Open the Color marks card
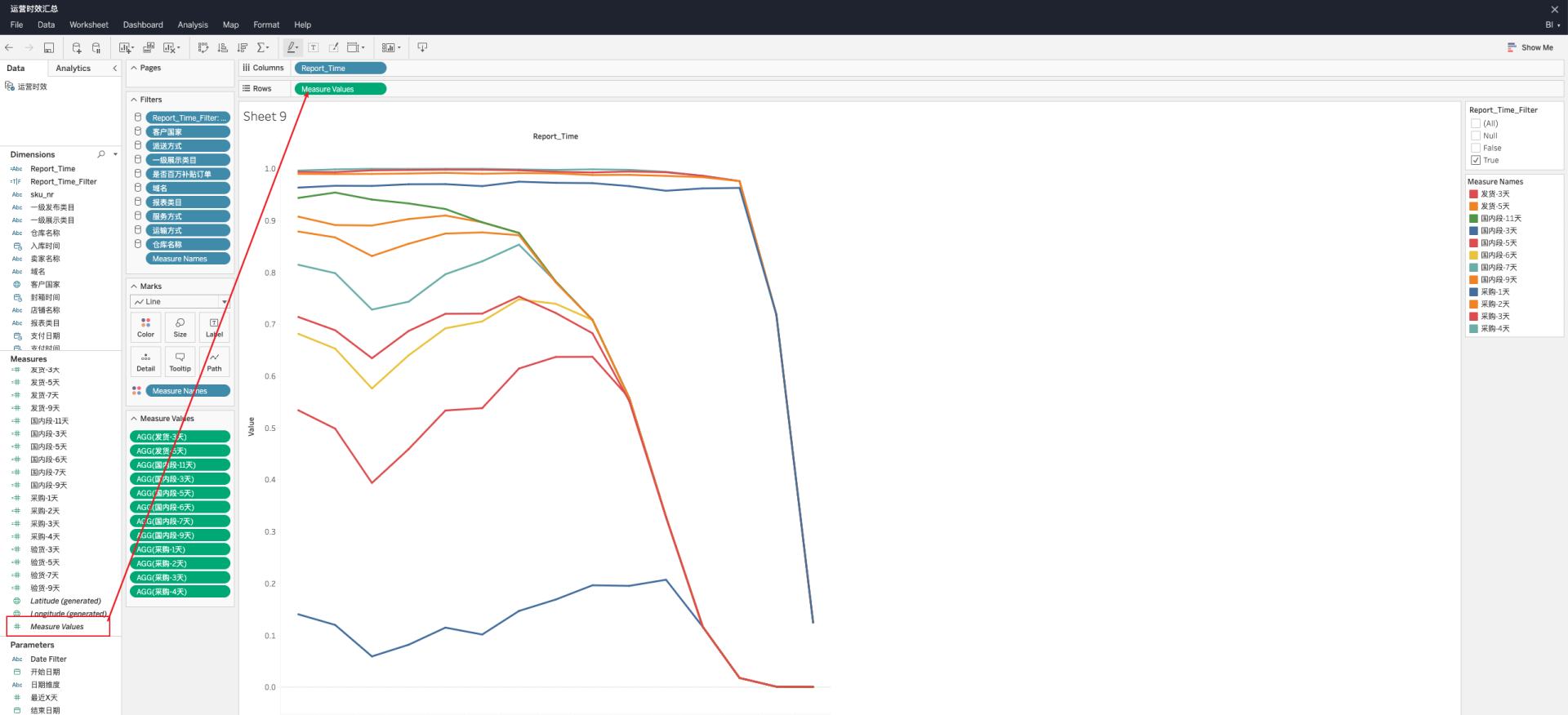 (x=145, y=326)
